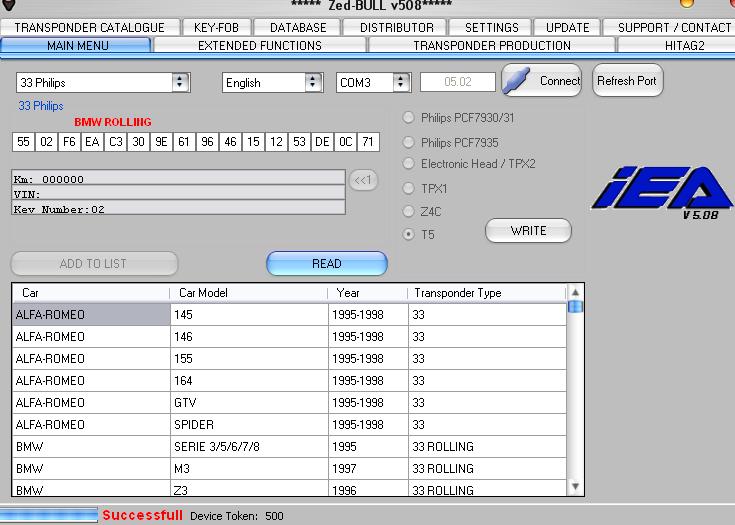The image size is (735, 525).
Task: Select the ALFA-ROMEO 155 row
Action: 289,359
